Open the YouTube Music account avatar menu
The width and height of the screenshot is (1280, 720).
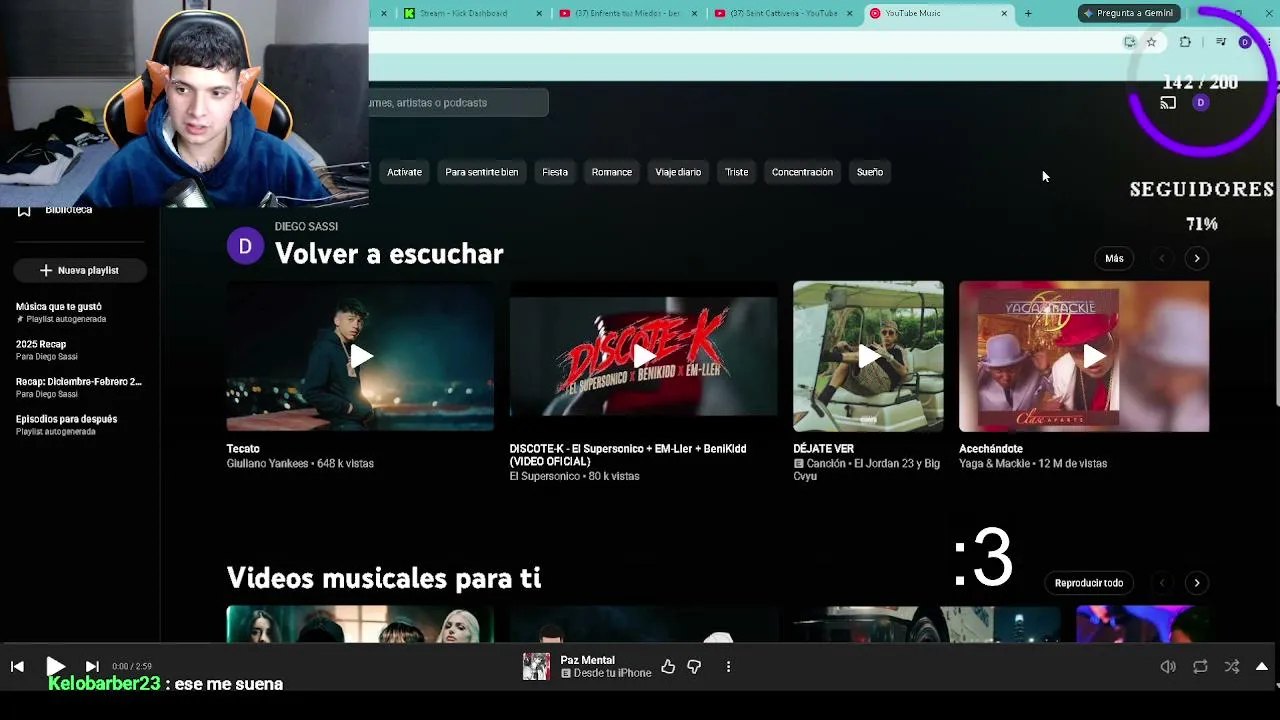coord(1201,103)
